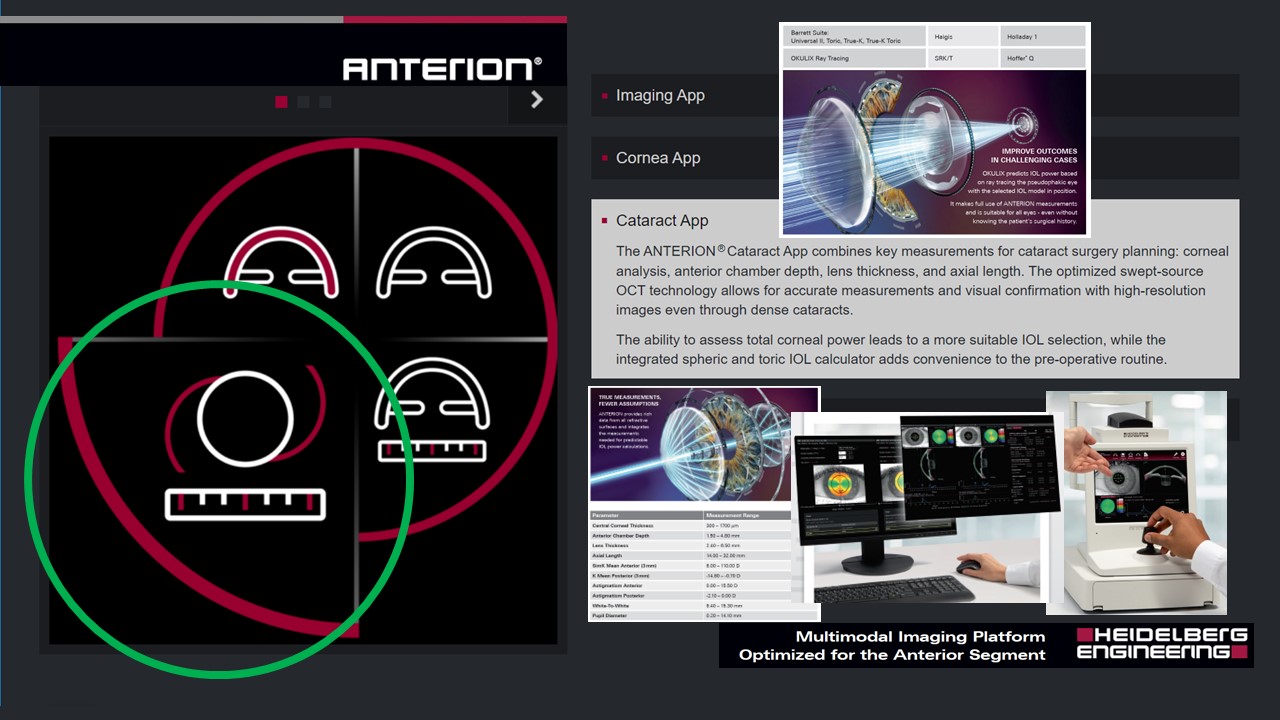Click the Hoffer Q formula cell
The image size is (1280, 720).
click(x=1043, y=58)
